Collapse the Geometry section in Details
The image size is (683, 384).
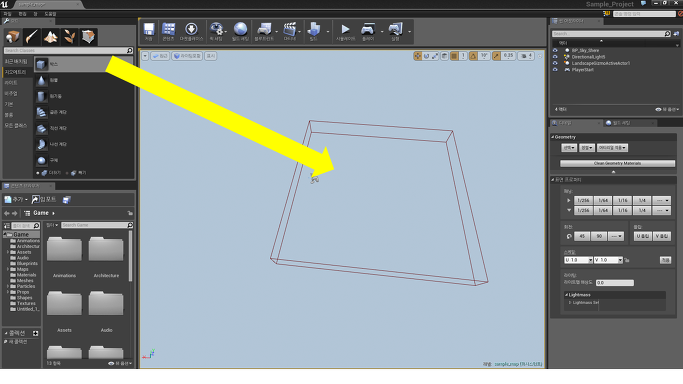click(553, 137)
